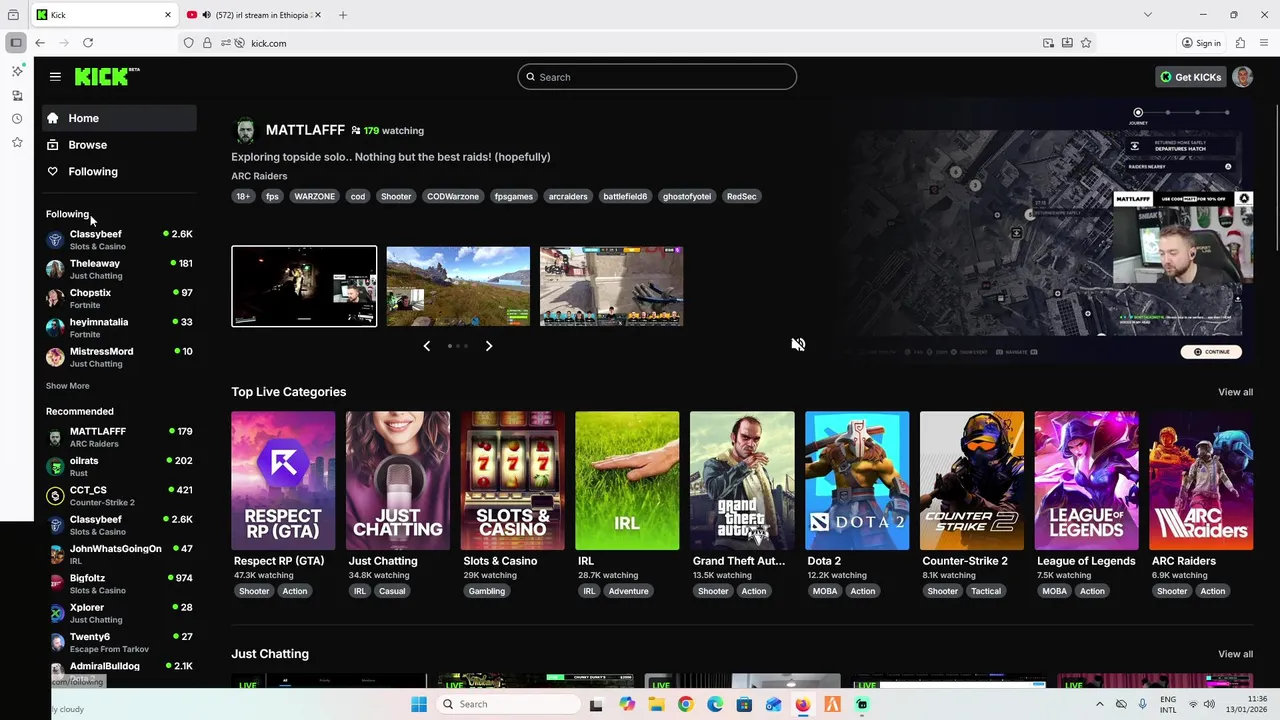Click the MATTLAFFF streamer name
1280x720 pixels.
click(x=305, y=130)
